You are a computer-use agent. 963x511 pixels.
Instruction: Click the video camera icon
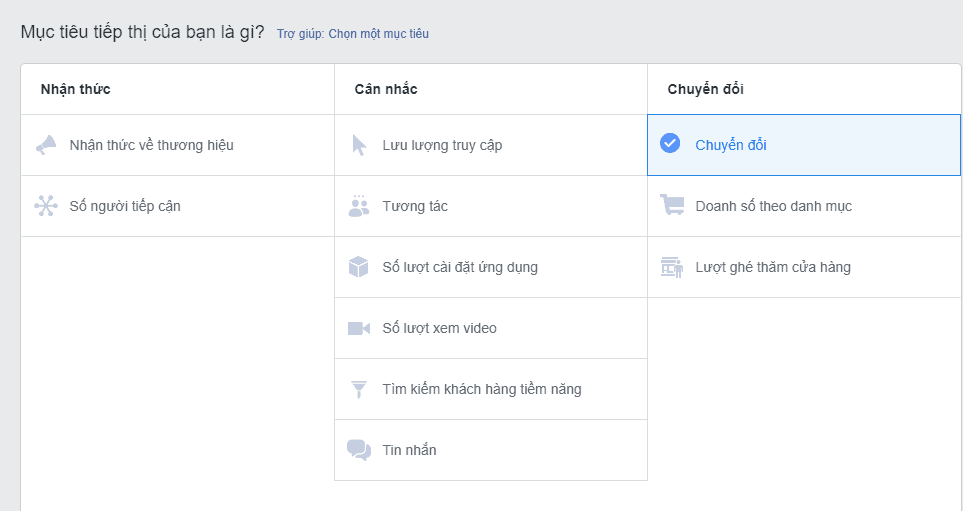click(359, 328)
